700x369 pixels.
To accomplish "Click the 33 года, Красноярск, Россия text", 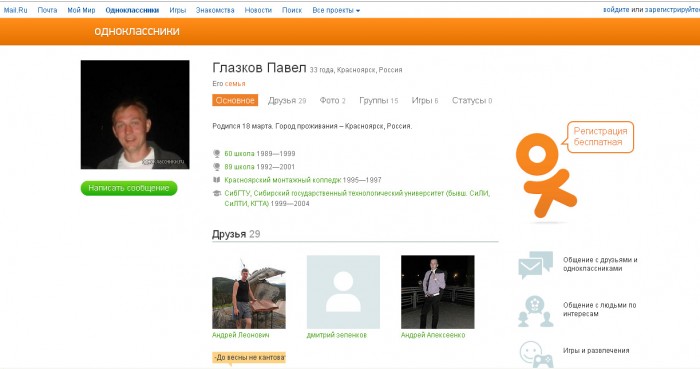I will pos(356,70).
